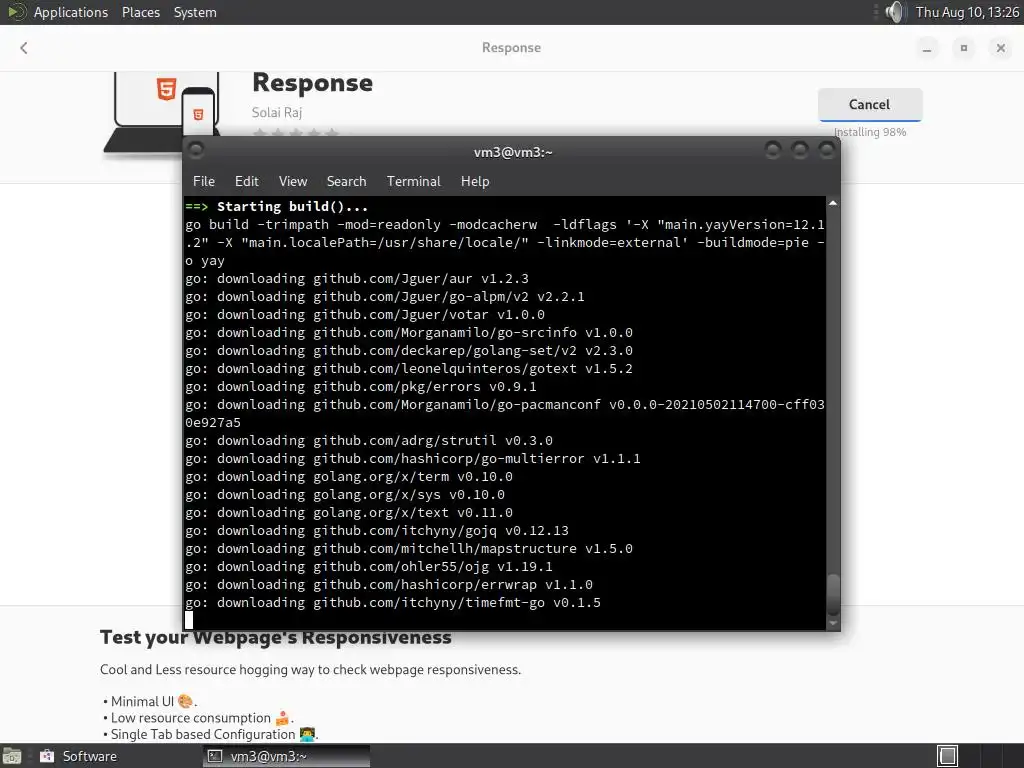Click the line downloading pkg/errors v0.9.1
Screen dimensions: 1024x768
click(360, 387)
